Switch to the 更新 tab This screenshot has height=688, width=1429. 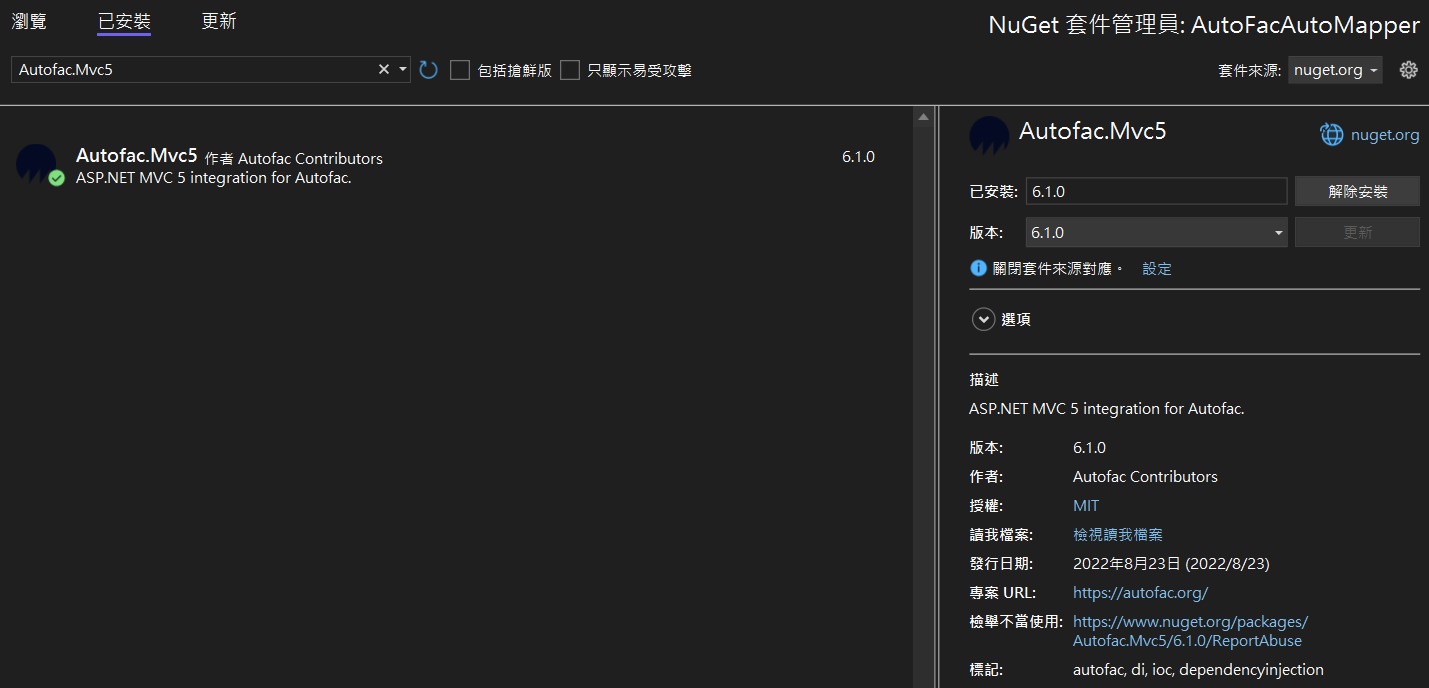pos(219,21)
